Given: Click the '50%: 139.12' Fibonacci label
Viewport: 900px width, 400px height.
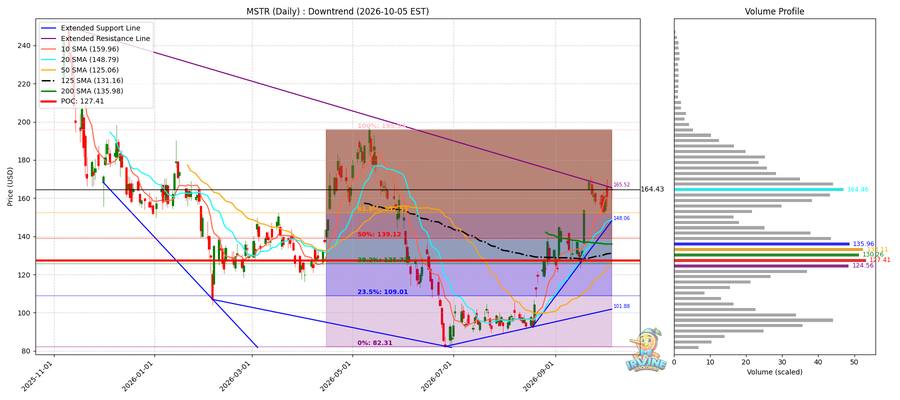Looking at the screenshot, I should [378, 235].
